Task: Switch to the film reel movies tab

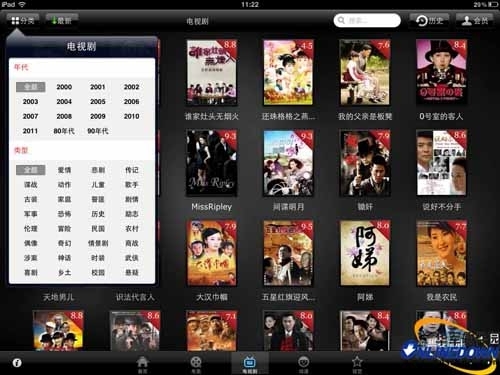Action: tap(196, 364)
